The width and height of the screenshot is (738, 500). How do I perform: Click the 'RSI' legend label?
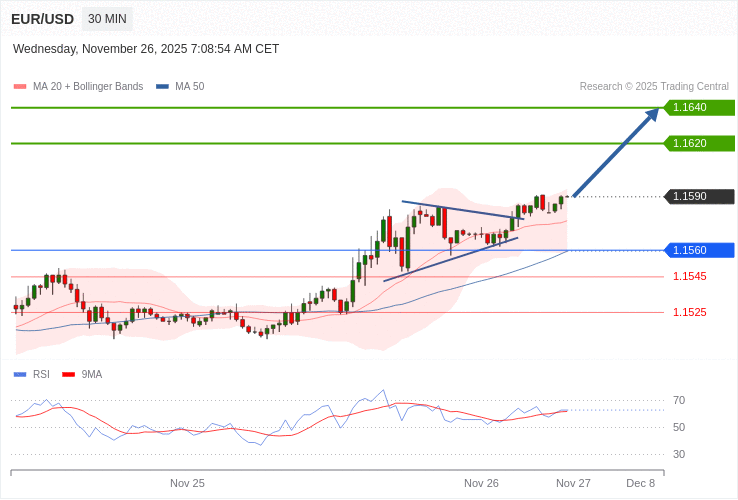pos(41,375)
